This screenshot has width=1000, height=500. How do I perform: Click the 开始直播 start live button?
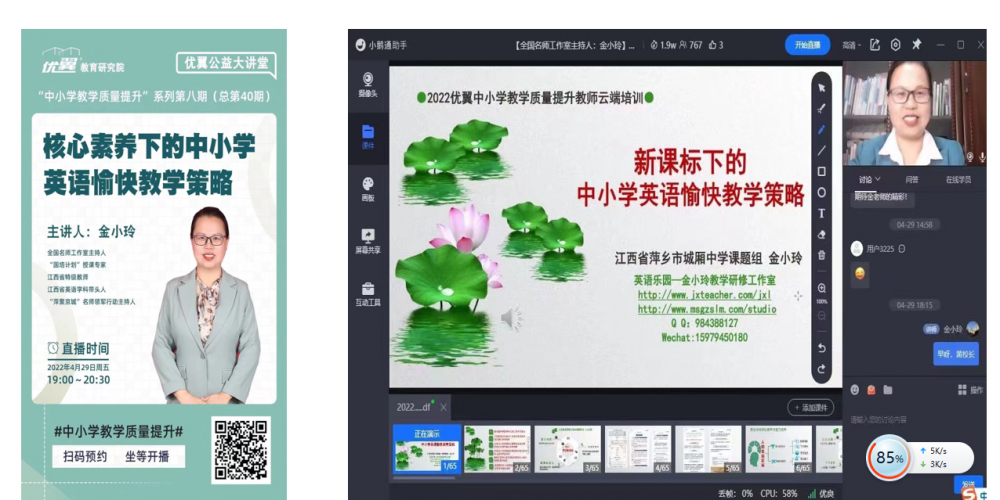coord(807,45)
